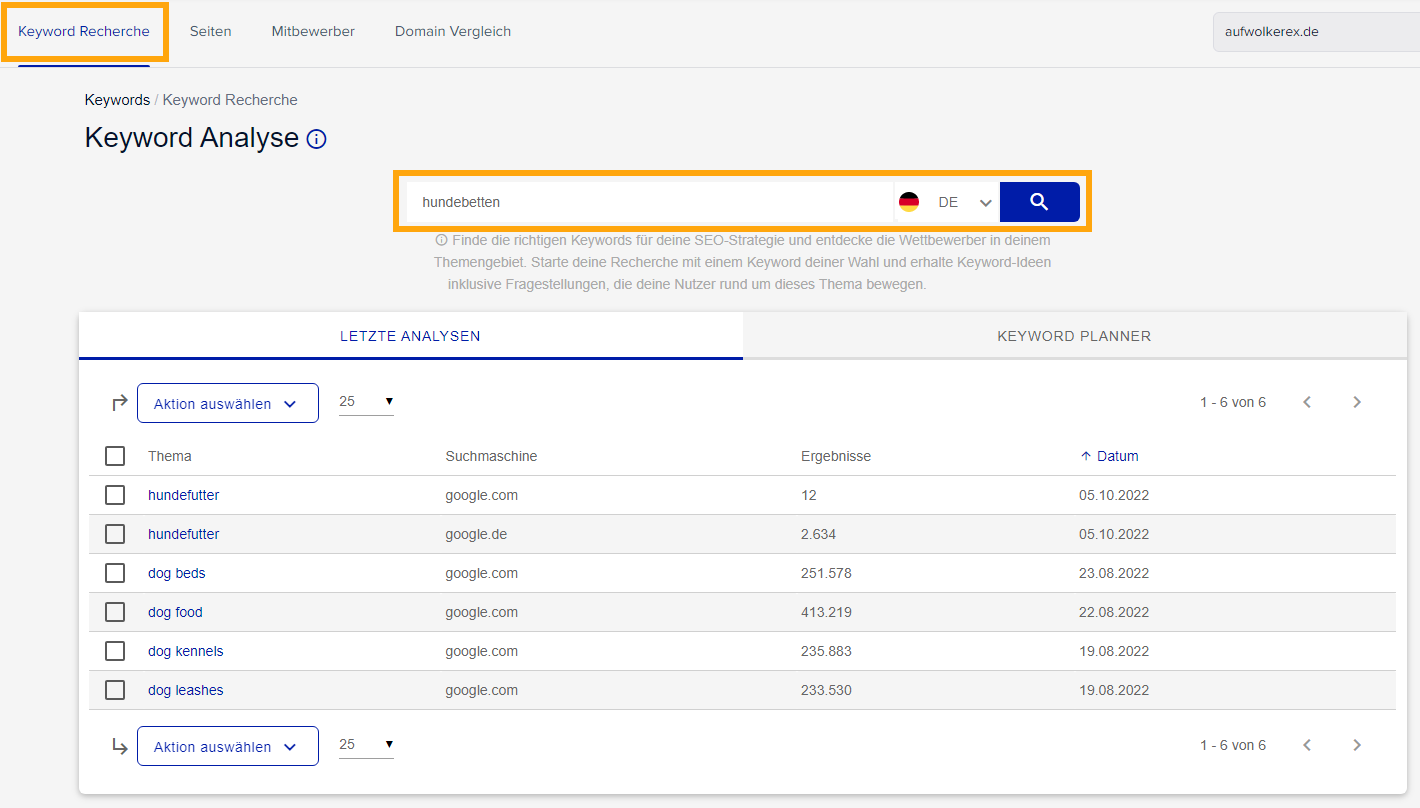Viewport: 1420px width, 808px height.
Task: Click the 233.530 results value
Action: point(826,690)
